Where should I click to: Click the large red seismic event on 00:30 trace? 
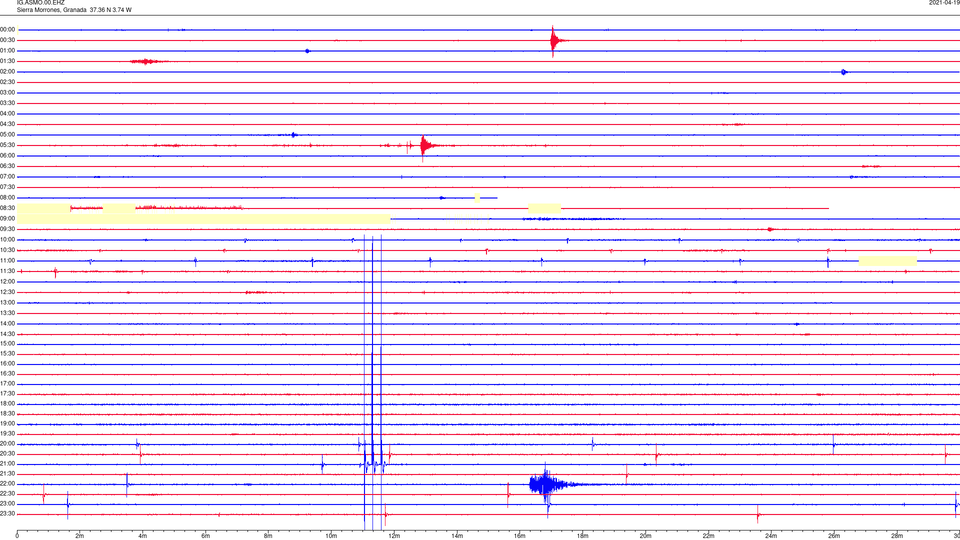(555, 41)
